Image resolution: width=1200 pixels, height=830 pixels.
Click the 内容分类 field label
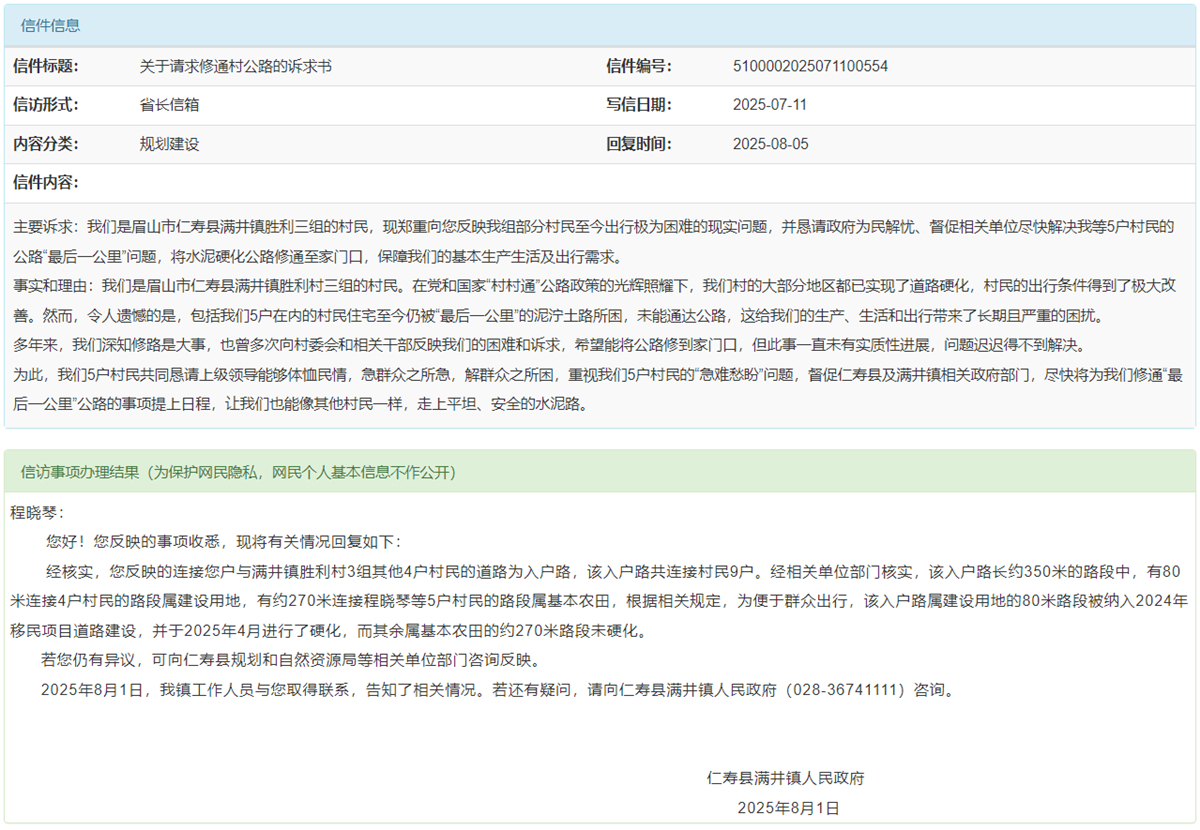pos(45,144)
